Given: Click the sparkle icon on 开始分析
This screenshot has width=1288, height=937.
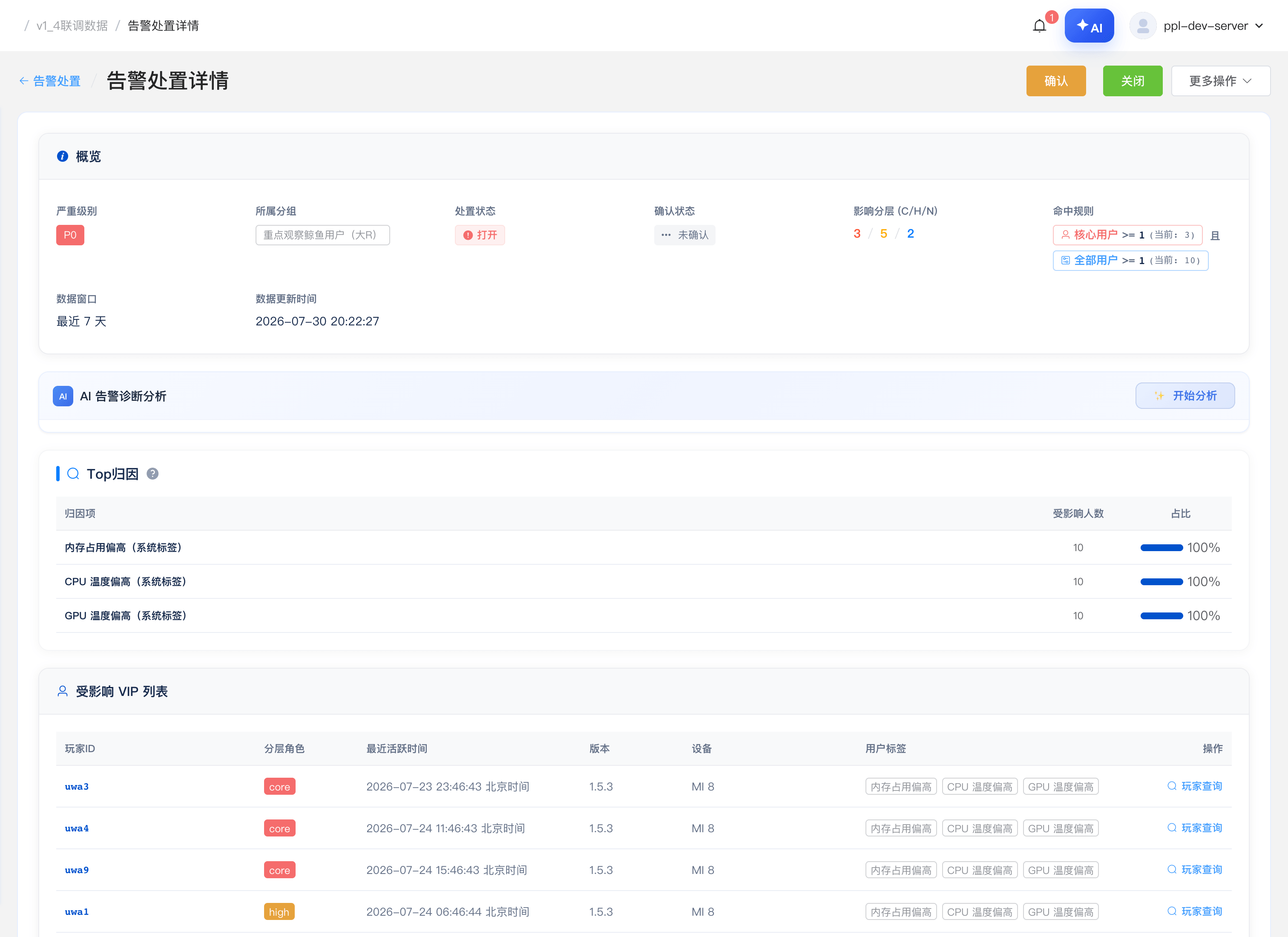Looking at the screenshot, I should 1159,396.
